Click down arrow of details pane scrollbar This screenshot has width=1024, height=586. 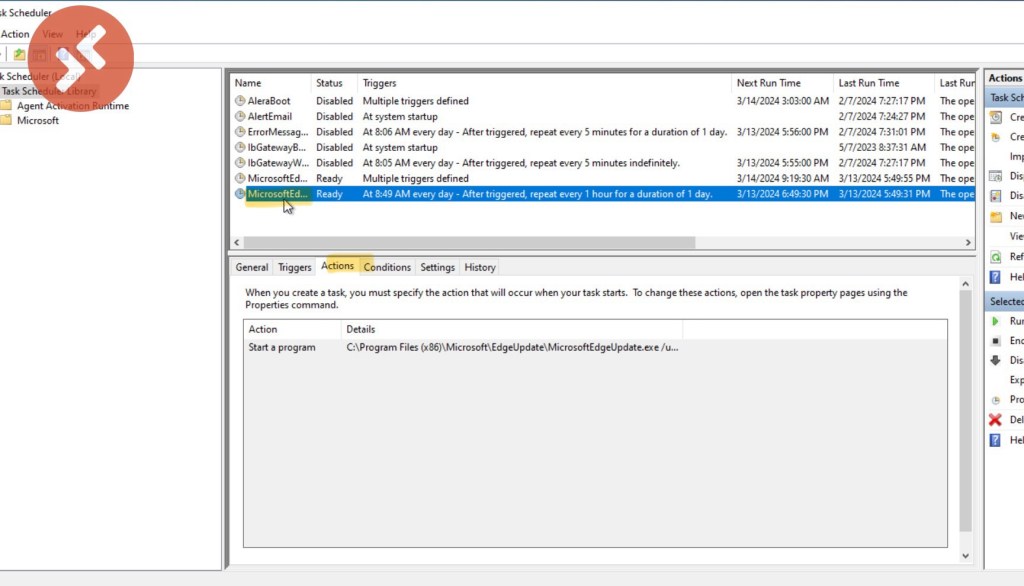pos(965,555)
